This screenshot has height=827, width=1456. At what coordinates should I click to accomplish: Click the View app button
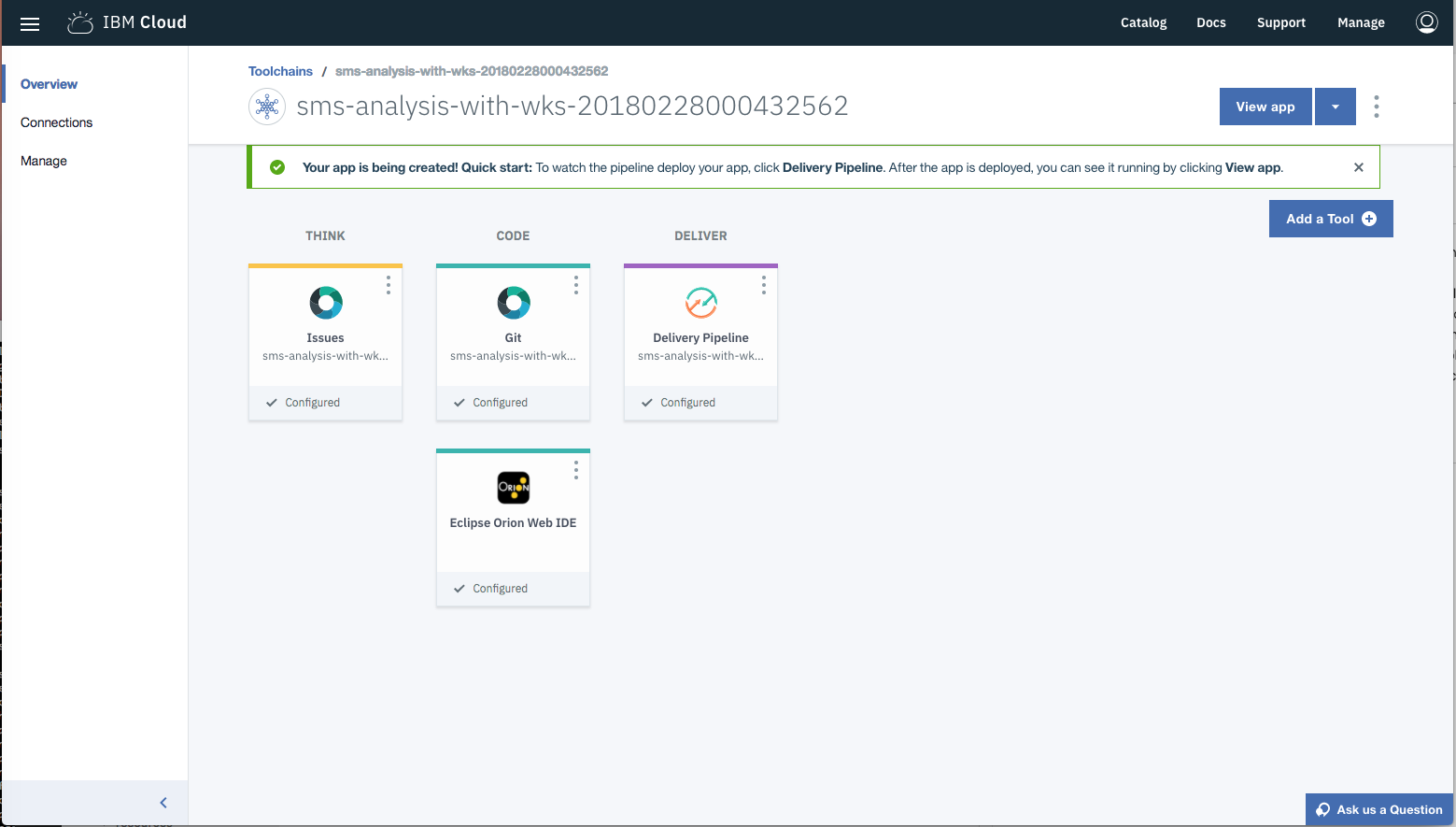(1265, 107)
